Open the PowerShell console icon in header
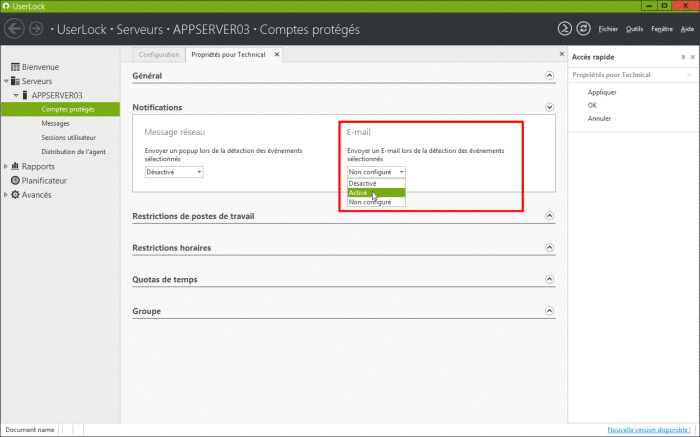700x437 pixels. pos(564,29)
